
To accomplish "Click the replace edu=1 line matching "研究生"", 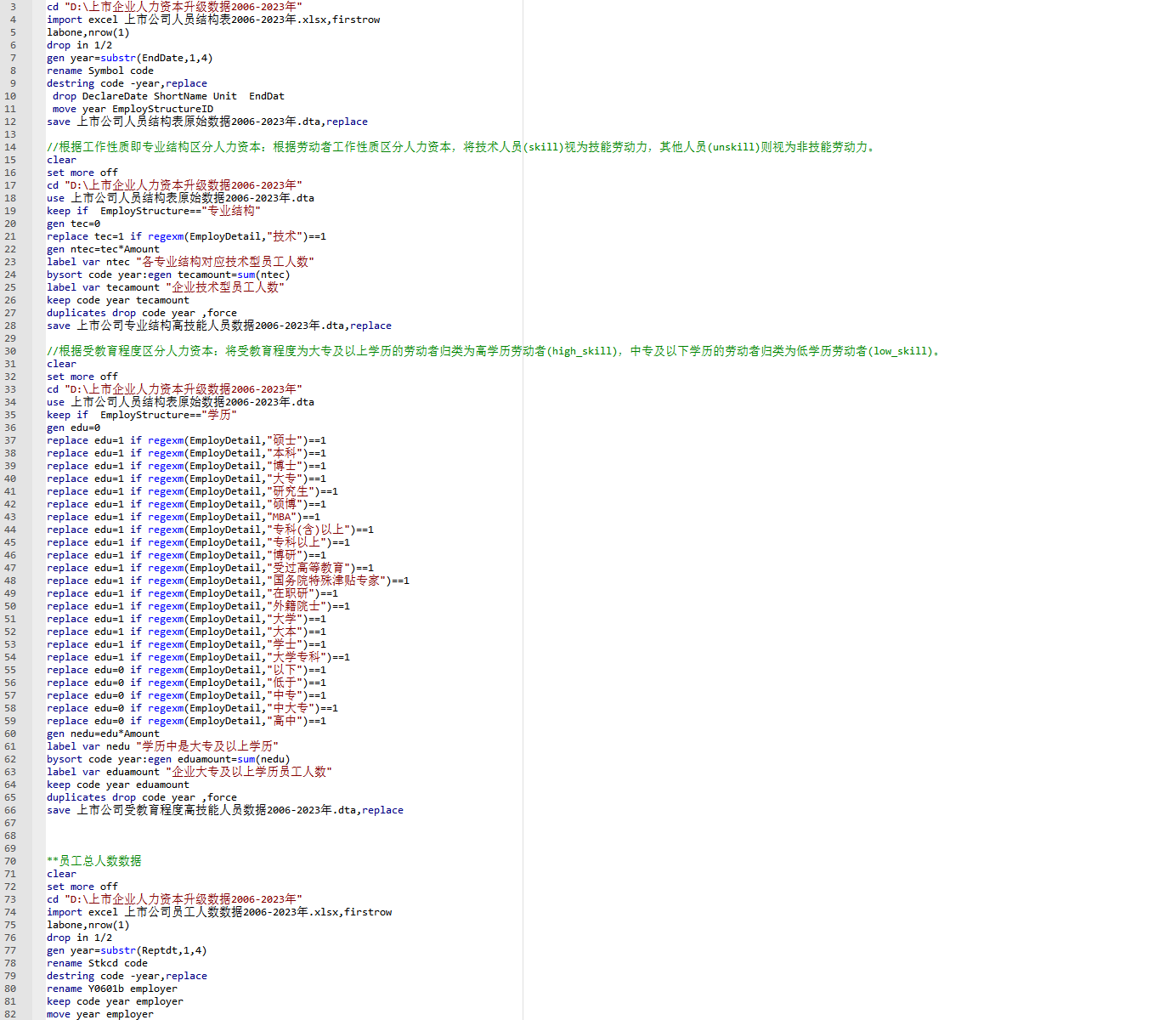I will [x=192, y=491].
